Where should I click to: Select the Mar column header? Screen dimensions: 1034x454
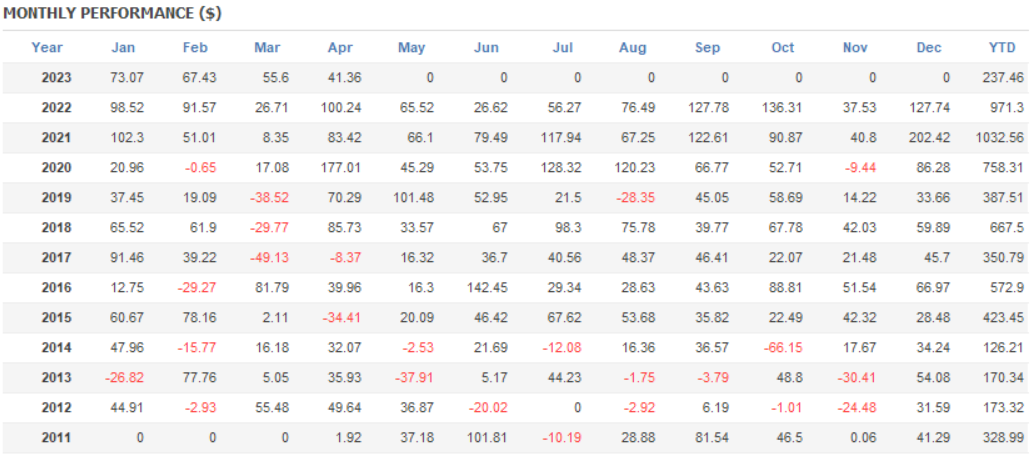[267, 47]
